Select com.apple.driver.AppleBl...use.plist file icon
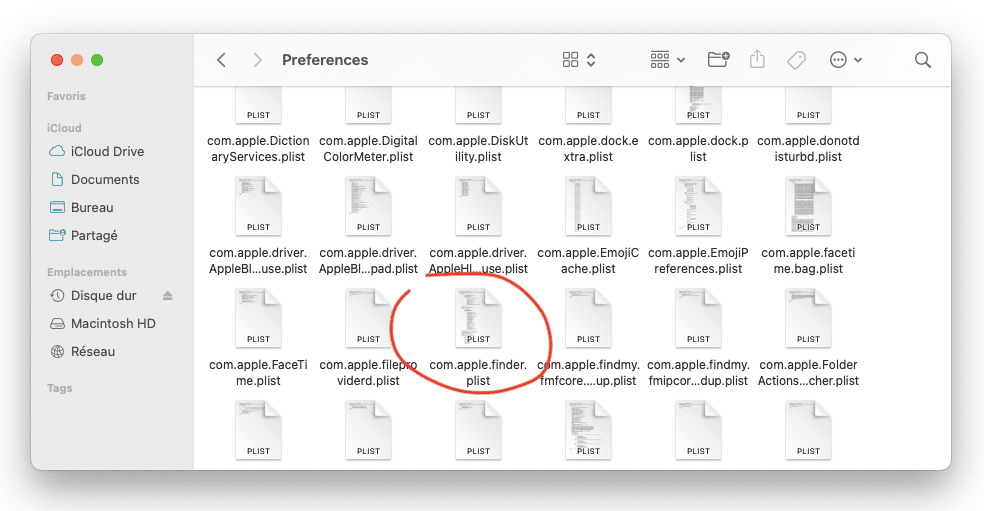Screen dimensions: 984x511 pos(258,207)
